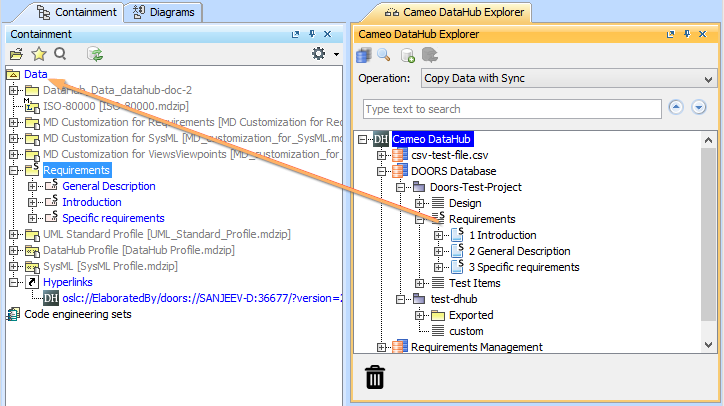Click the search magnifier in Containment toolbar
Screen dimensions: 724x406
point(61,54)
